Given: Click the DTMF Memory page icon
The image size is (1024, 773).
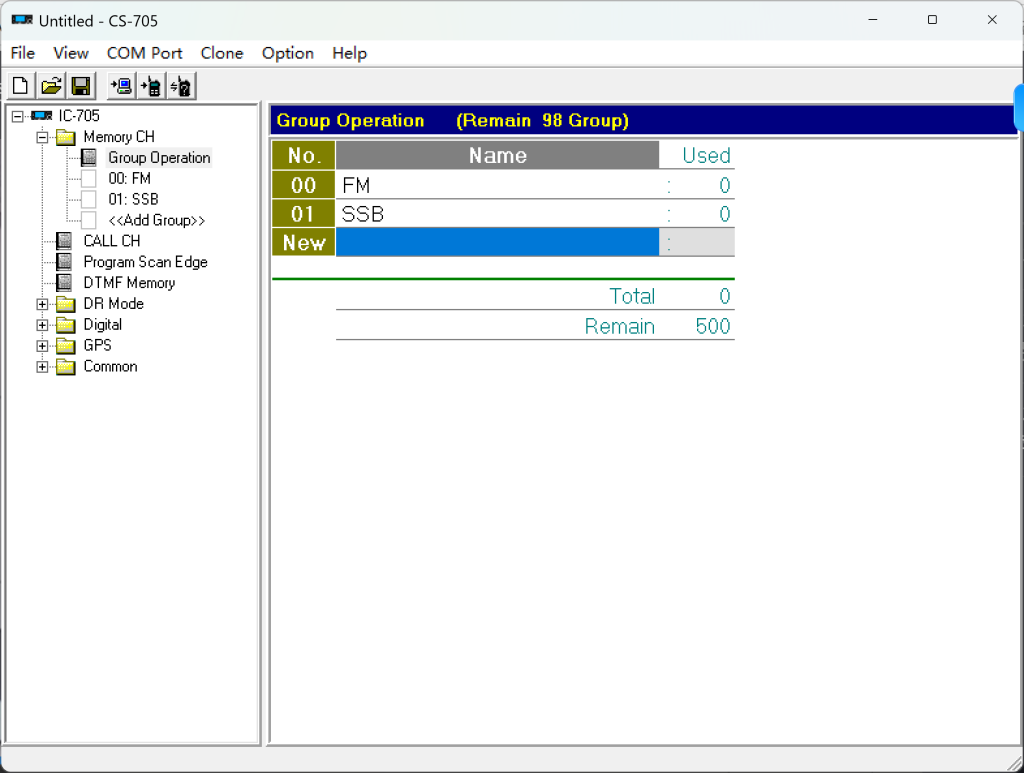Looking at the screenshot, I should pos(64,283).
